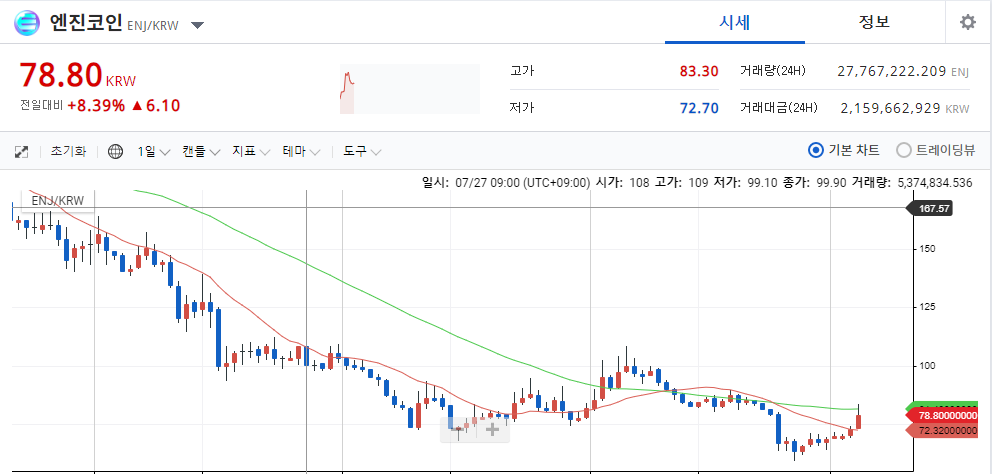Open the settings gear icon
992x474 pixels.
click(x=967, y=23)
